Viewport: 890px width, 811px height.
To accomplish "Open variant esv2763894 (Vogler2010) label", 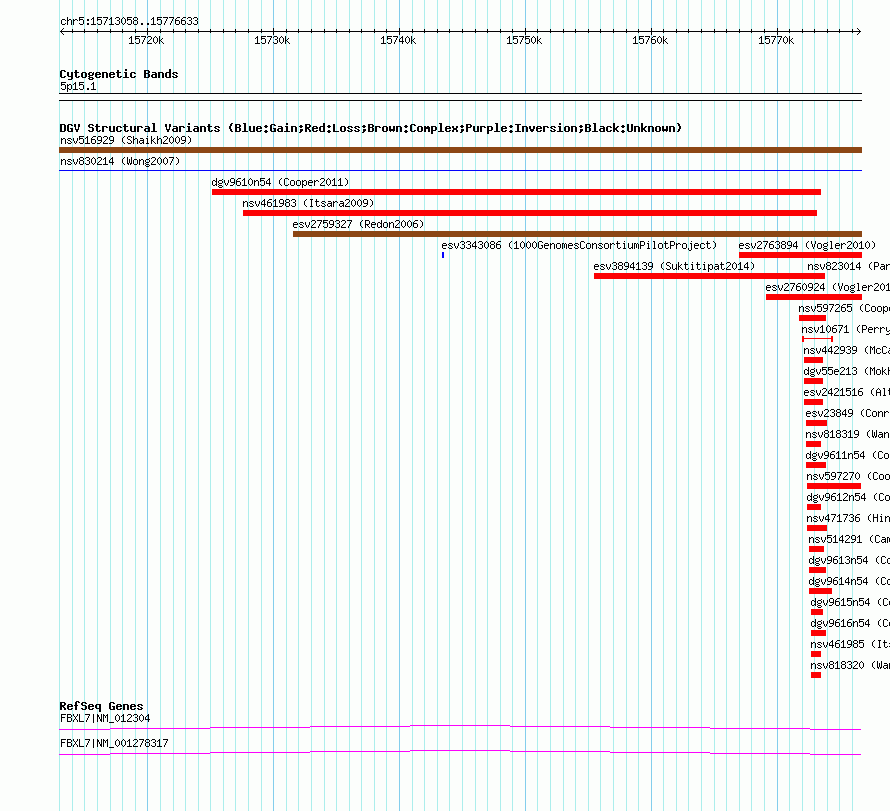I will click(x=807, y=245).
